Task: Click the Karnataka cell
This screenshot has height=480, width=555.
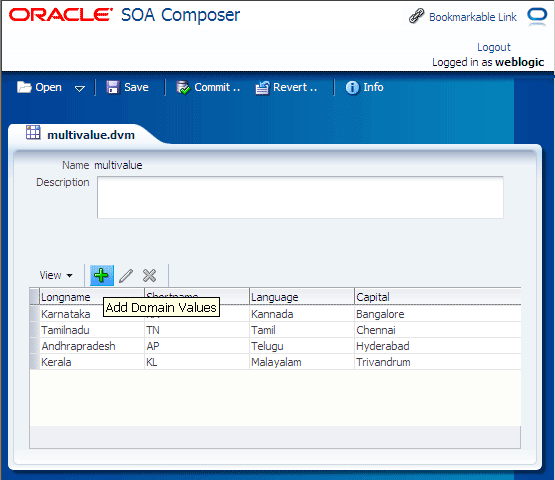Action: point(65,314)
